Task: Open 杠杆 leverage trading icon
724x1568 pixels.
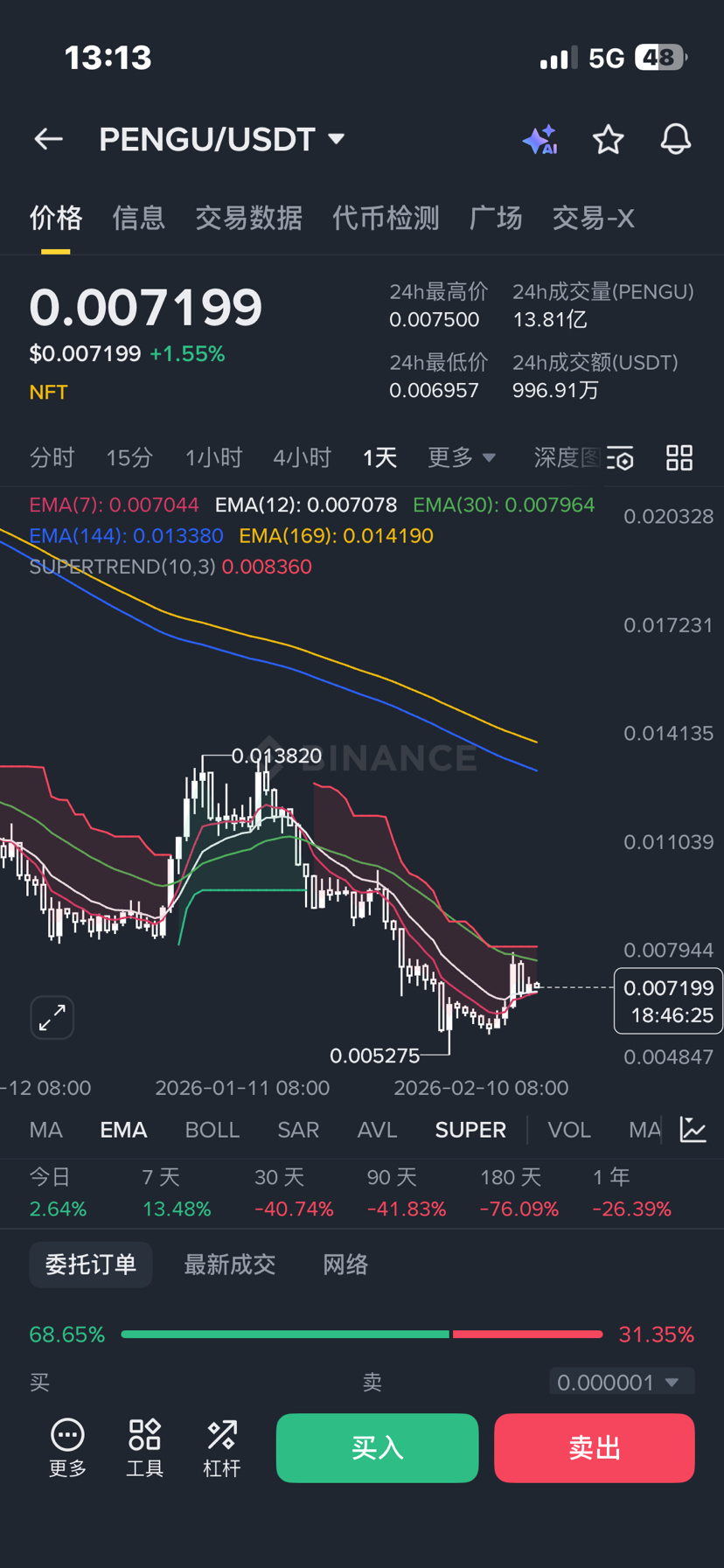Action: pyautogui.click(x=222, y=1448)
